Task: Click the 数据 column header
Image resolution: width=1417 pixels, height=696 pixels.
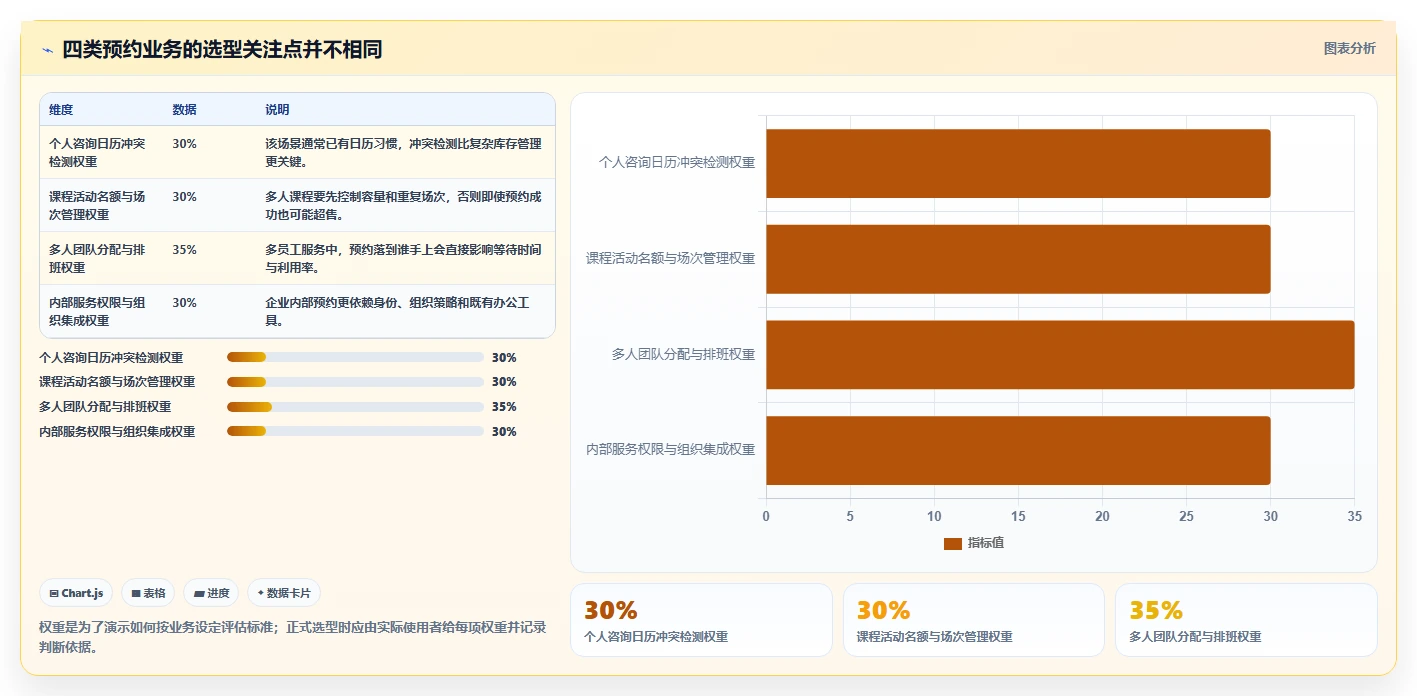Action: 184,110
